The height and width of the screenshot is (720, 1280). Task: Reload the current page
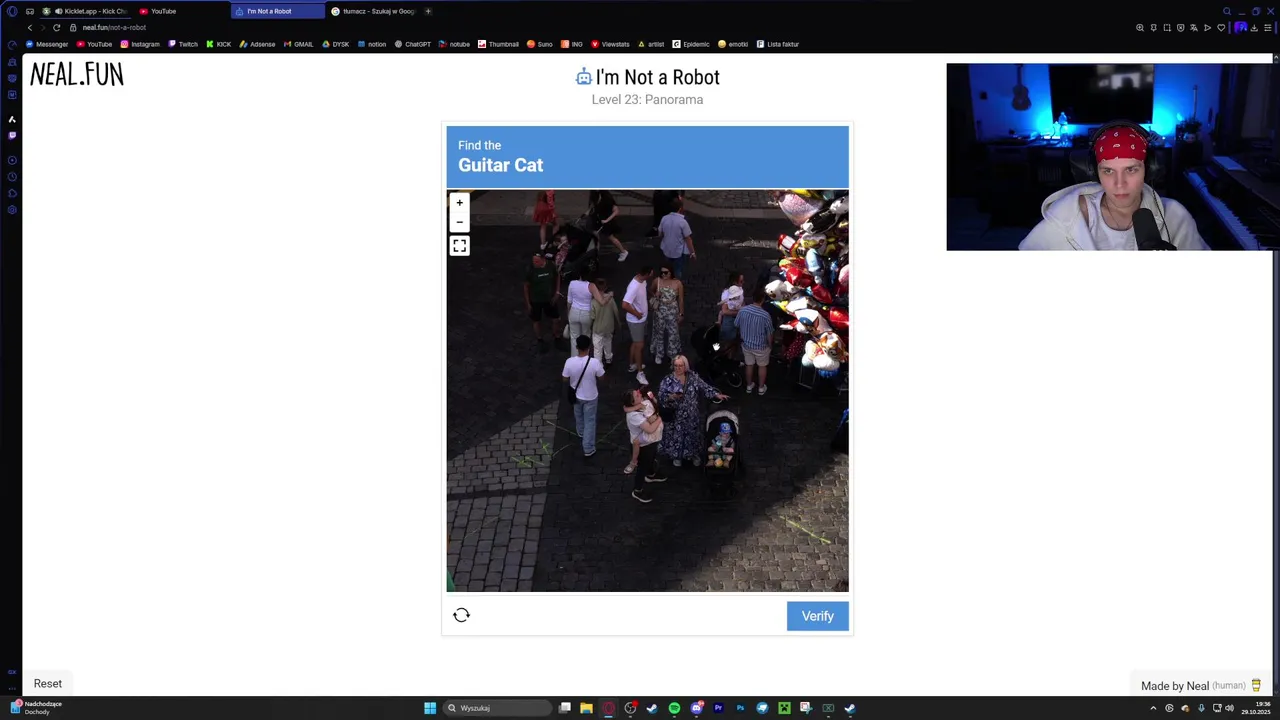coord(57,27)
